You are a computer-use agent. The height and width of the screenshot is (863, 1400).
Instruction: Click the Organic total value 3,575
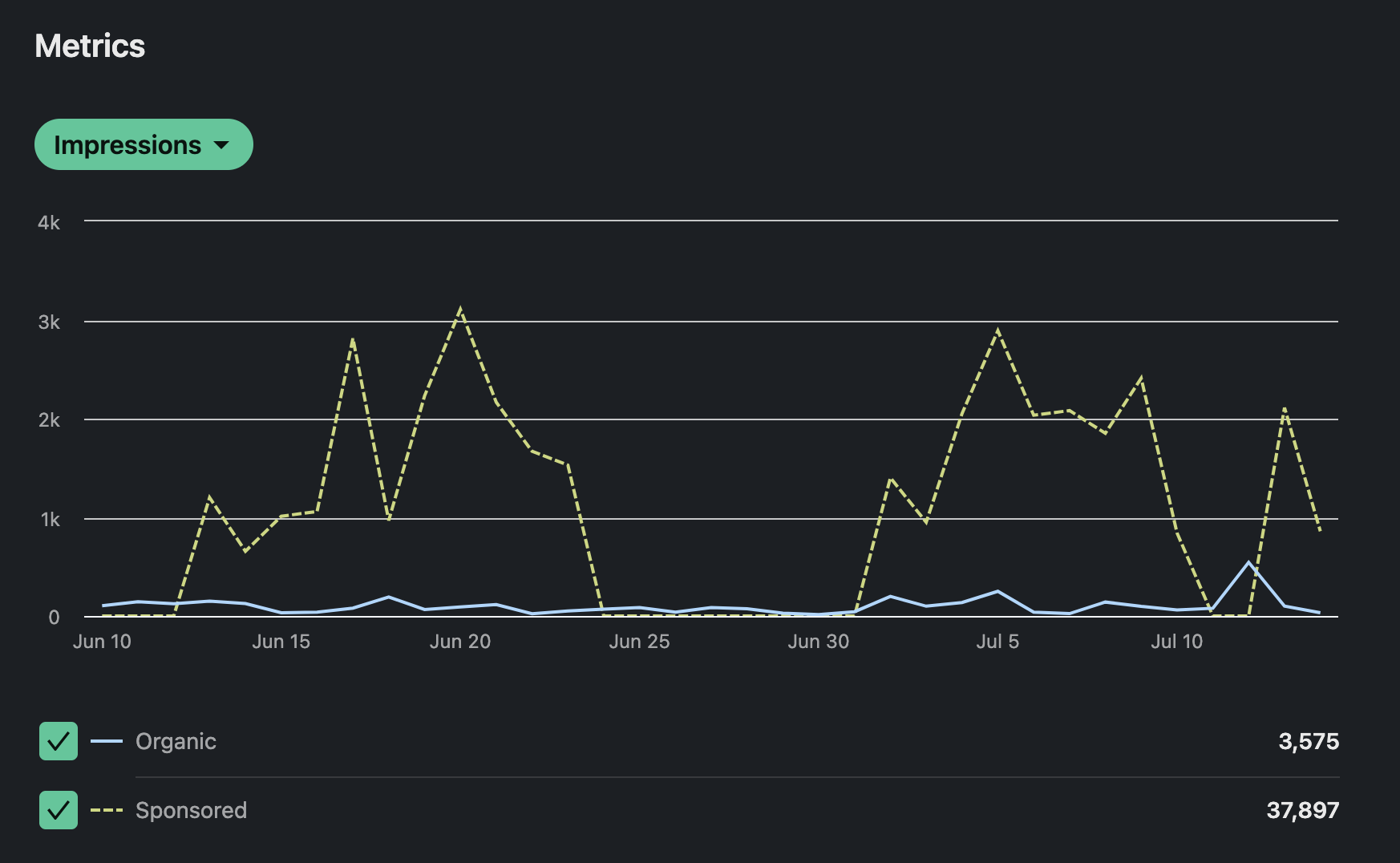[x=1308, y=741]
